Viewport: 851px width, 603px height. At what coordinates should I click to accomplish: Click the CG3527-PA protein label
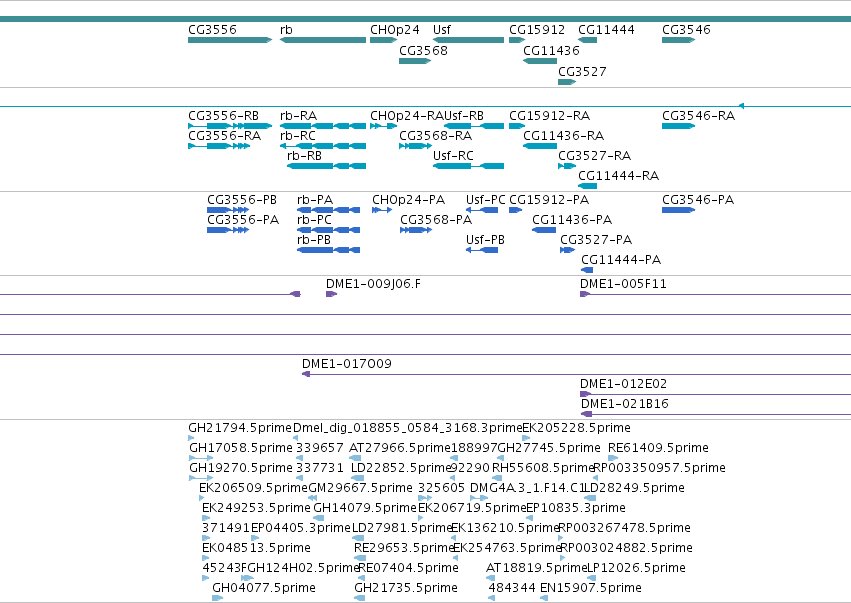click(596, 240)
